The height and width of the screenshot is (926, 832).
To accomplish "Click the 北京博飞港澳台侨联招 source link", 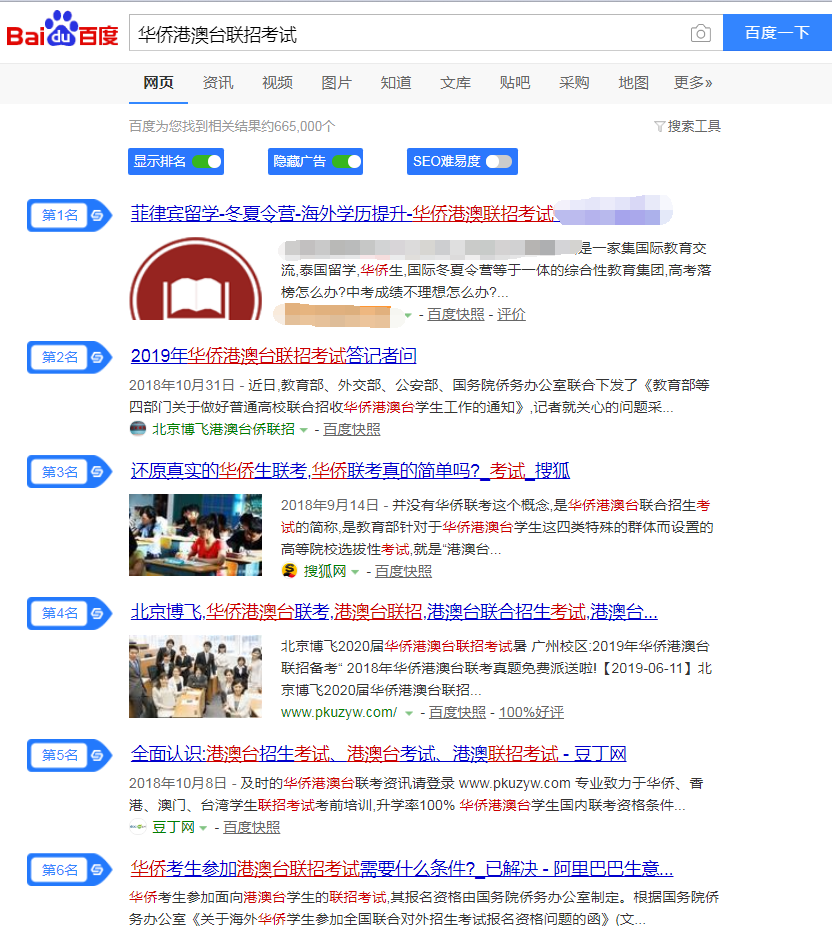I will pyautogui.click(x=223, y=429).
